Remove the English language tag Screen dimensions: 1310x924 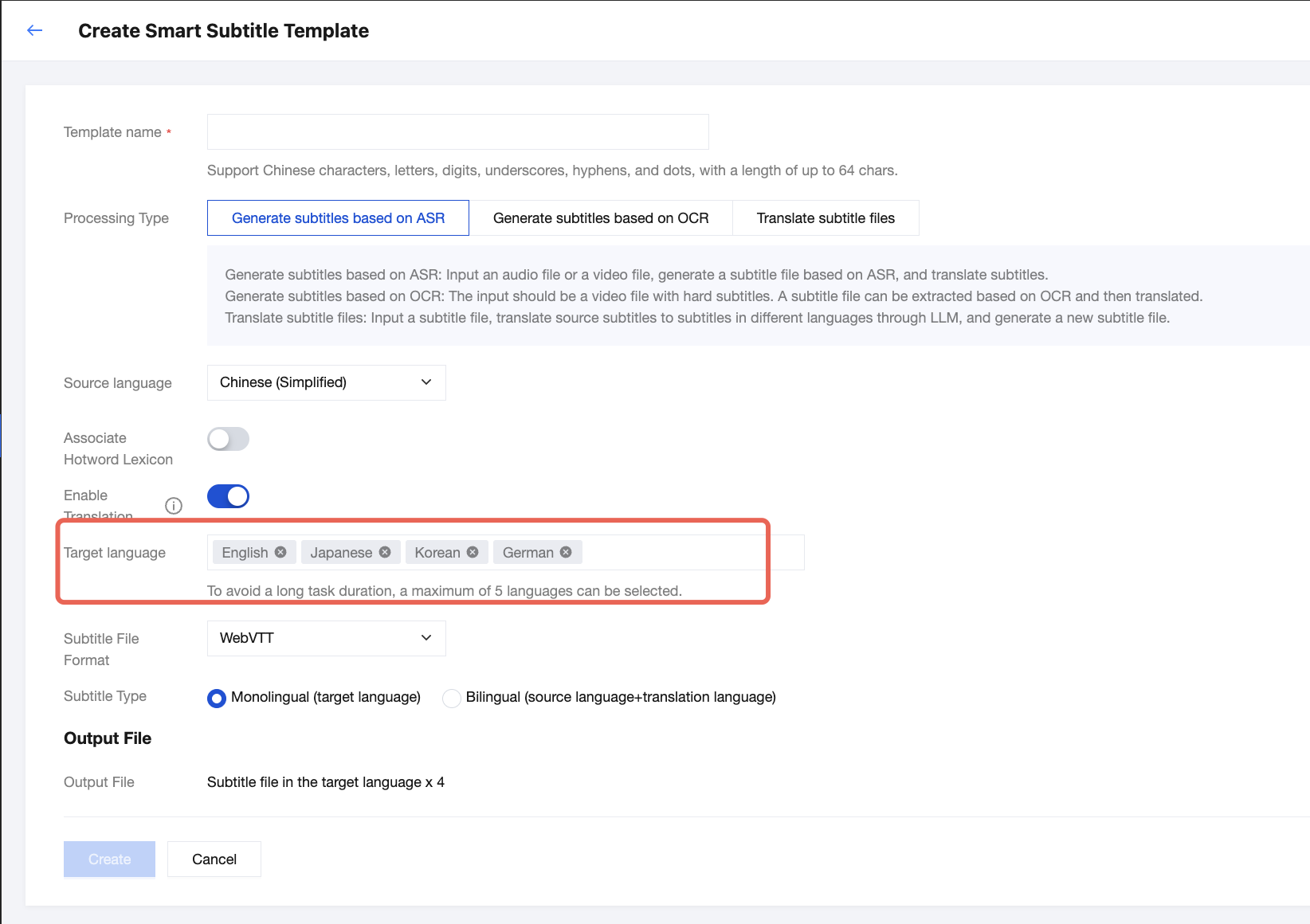click(x=280, y=552)
